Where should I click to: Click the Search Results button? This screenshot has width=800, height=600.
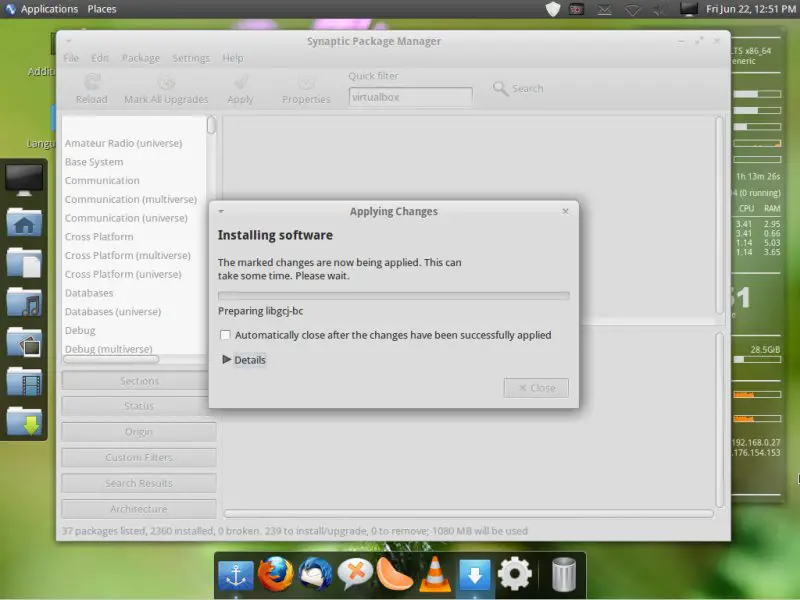[x=139, y=483]
